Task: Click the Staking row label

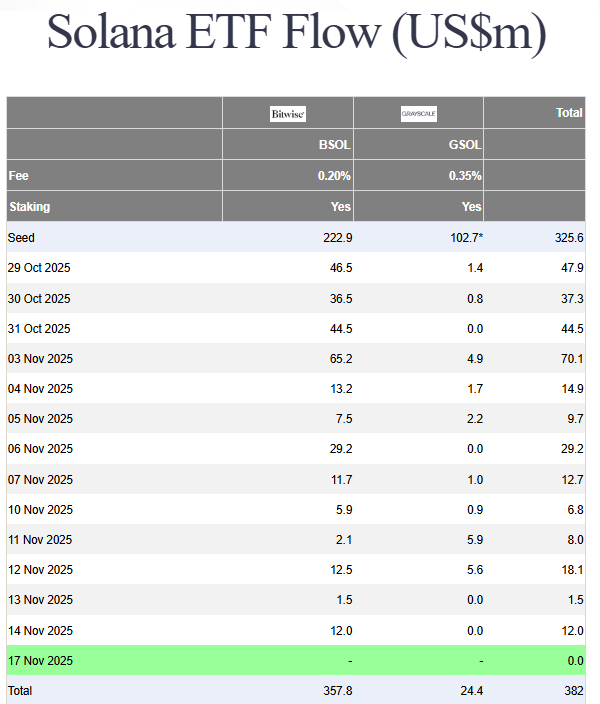Action: 29,207
